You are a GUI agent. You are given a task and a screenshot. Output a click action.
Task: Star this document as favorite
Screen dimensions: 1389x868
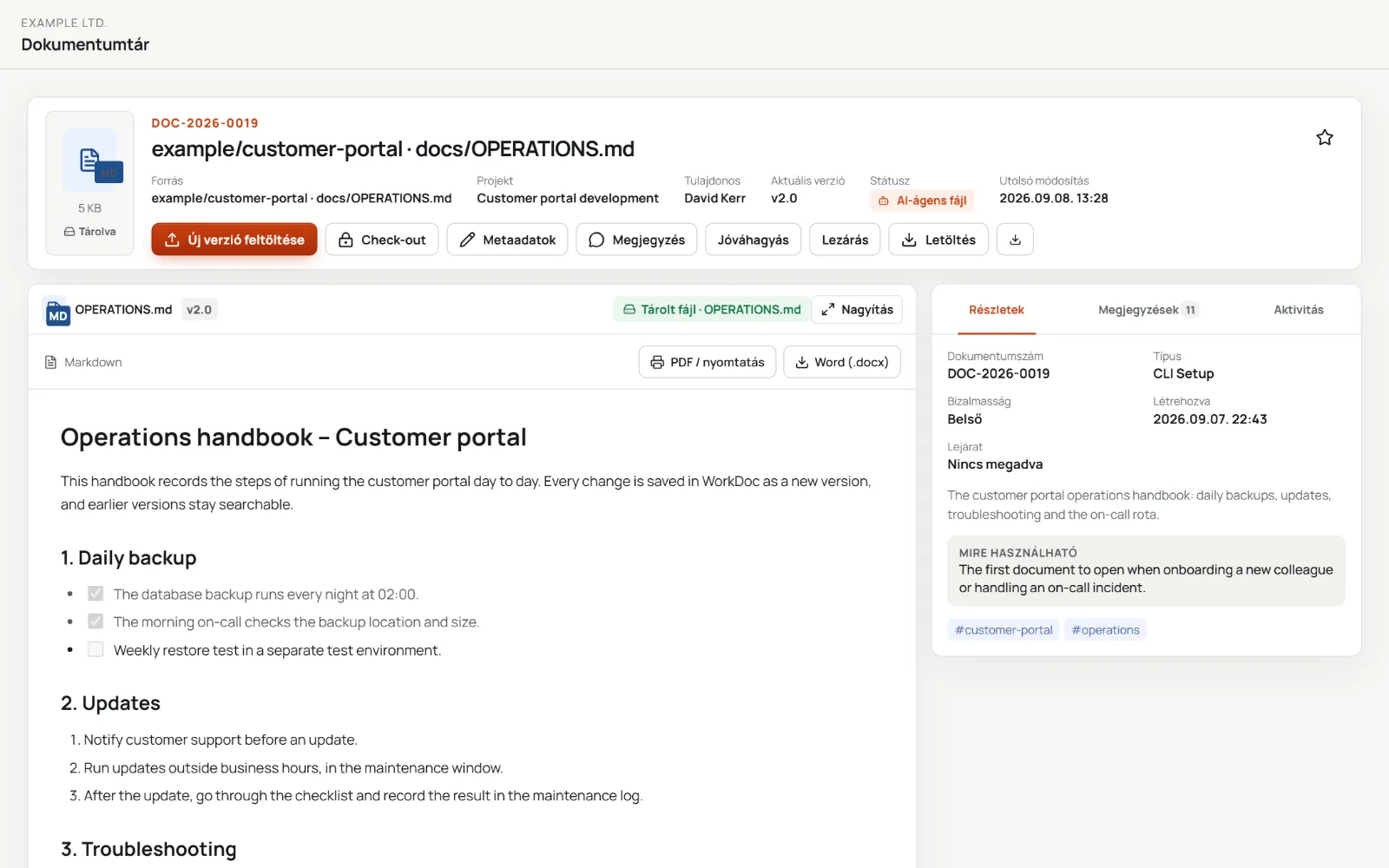1324,137
